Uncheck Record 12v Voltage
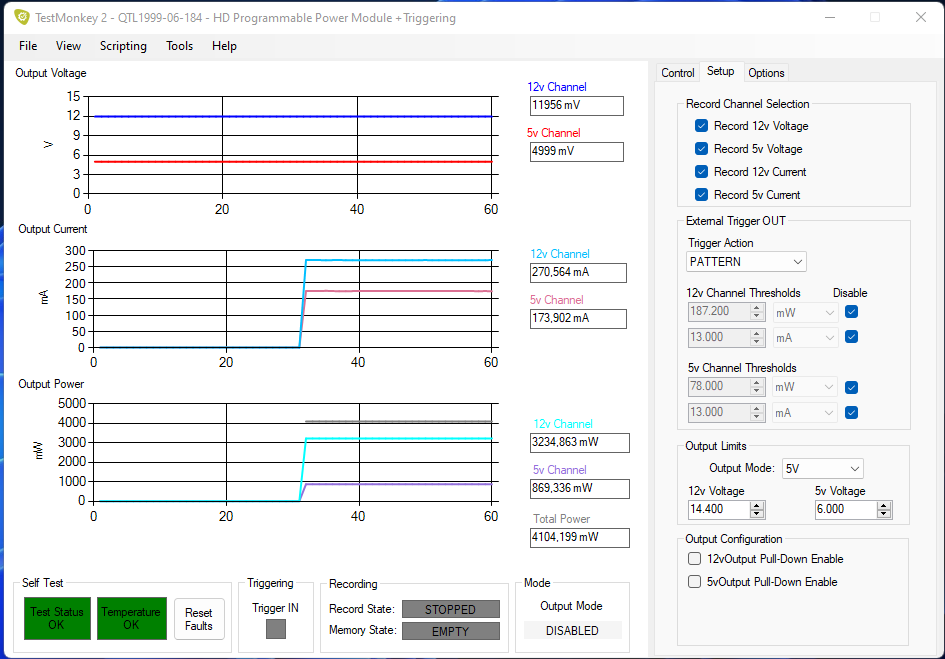The image size is (945, 659). tap(701, 126)
